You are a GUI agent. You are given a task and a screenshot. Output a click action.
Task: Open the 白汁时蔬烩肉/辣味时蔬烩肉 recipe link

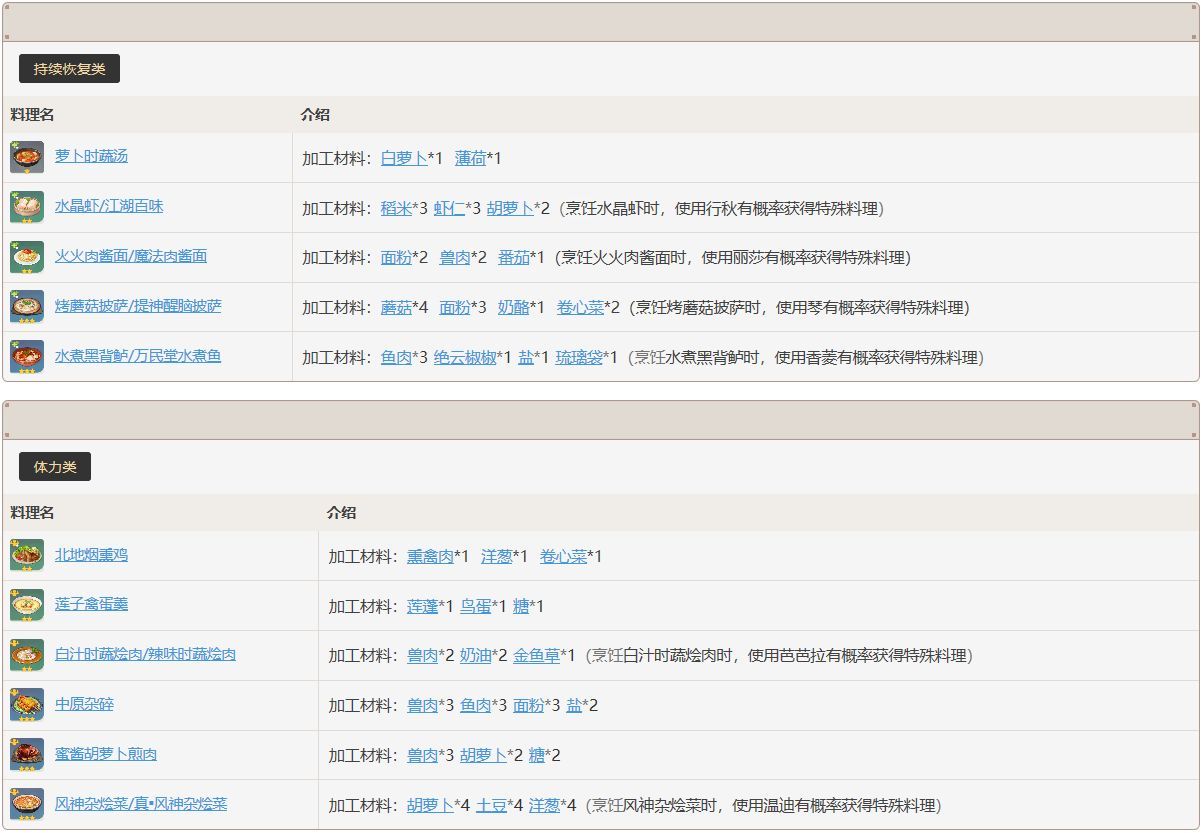145,654
